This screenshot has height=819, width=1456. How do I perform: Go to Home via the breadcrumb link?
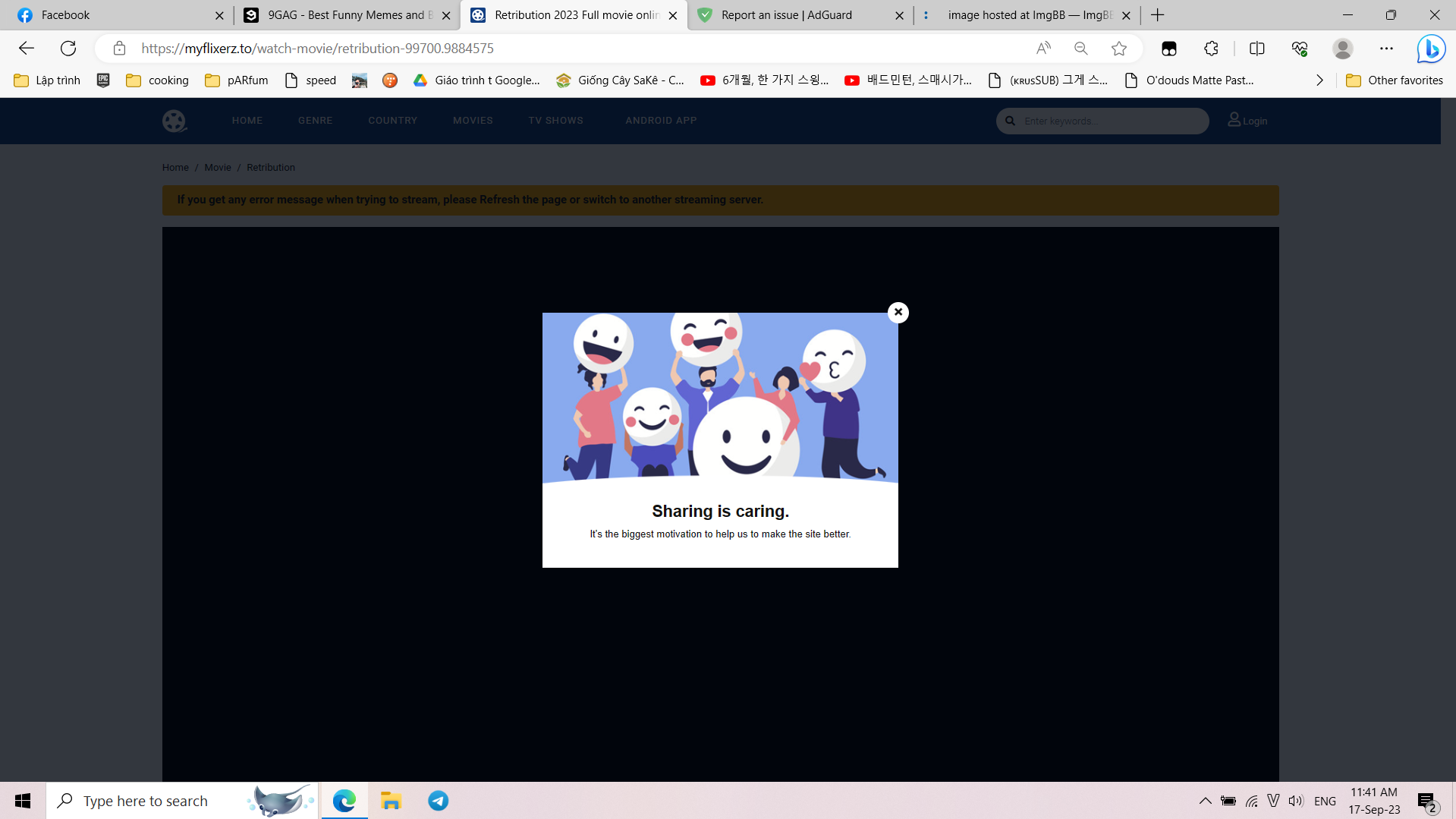(175, 167)
